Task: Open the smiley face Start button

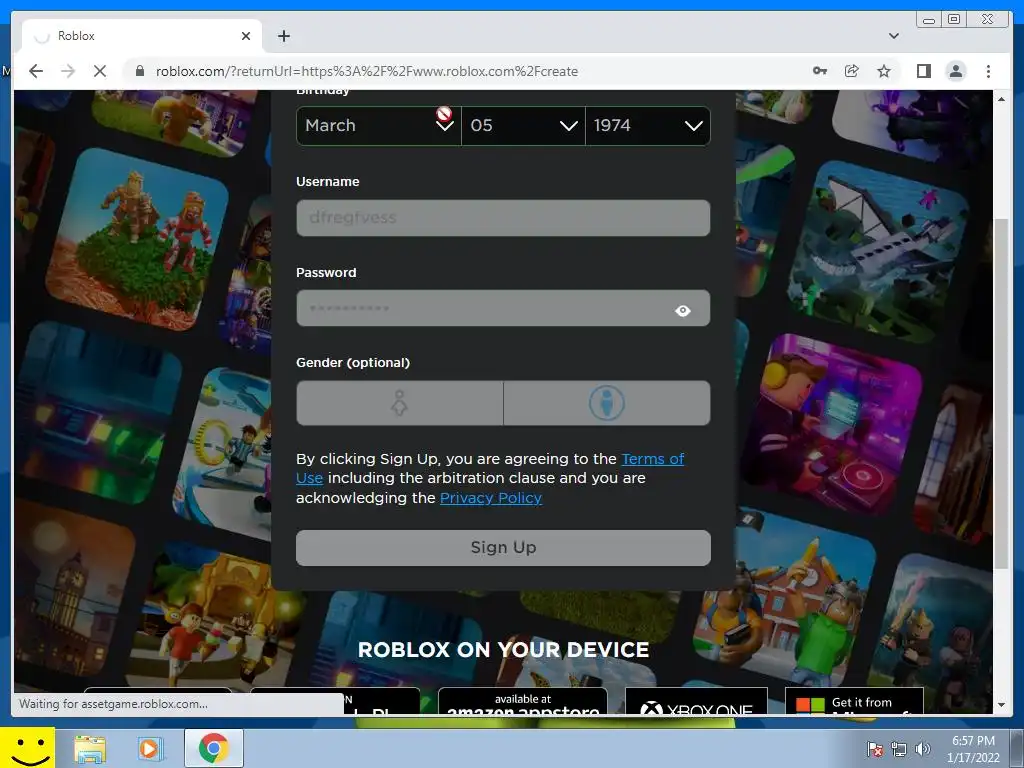Action: tap(27, 748)
